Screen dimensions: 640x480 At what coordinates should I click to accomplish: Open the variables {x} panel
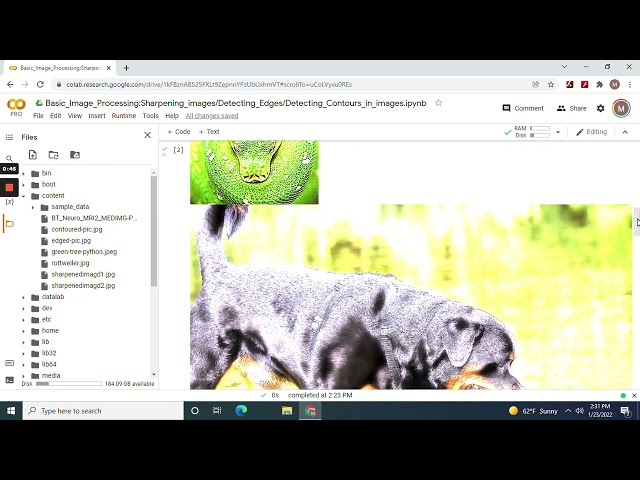pyautogui.click(x=9, y=202)
